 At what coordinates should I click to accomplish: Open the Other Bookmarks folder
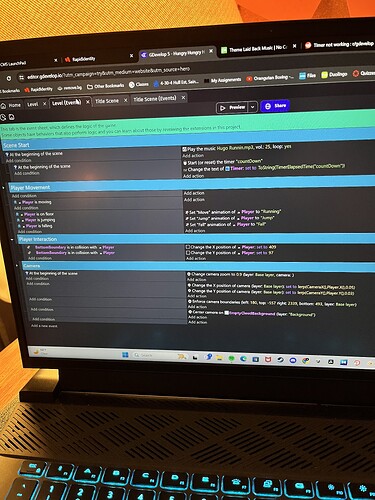coord(105,86)
